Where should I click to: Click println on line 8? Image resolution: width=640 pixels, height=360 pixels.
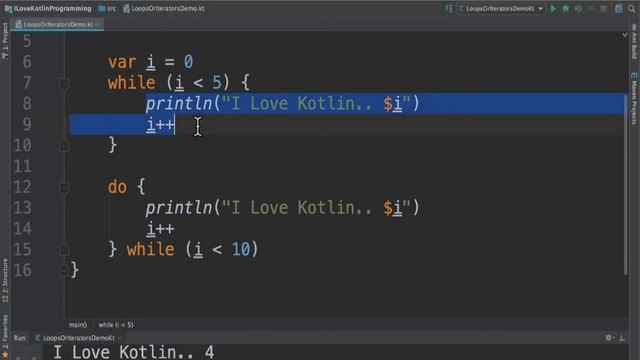[179, 104]
